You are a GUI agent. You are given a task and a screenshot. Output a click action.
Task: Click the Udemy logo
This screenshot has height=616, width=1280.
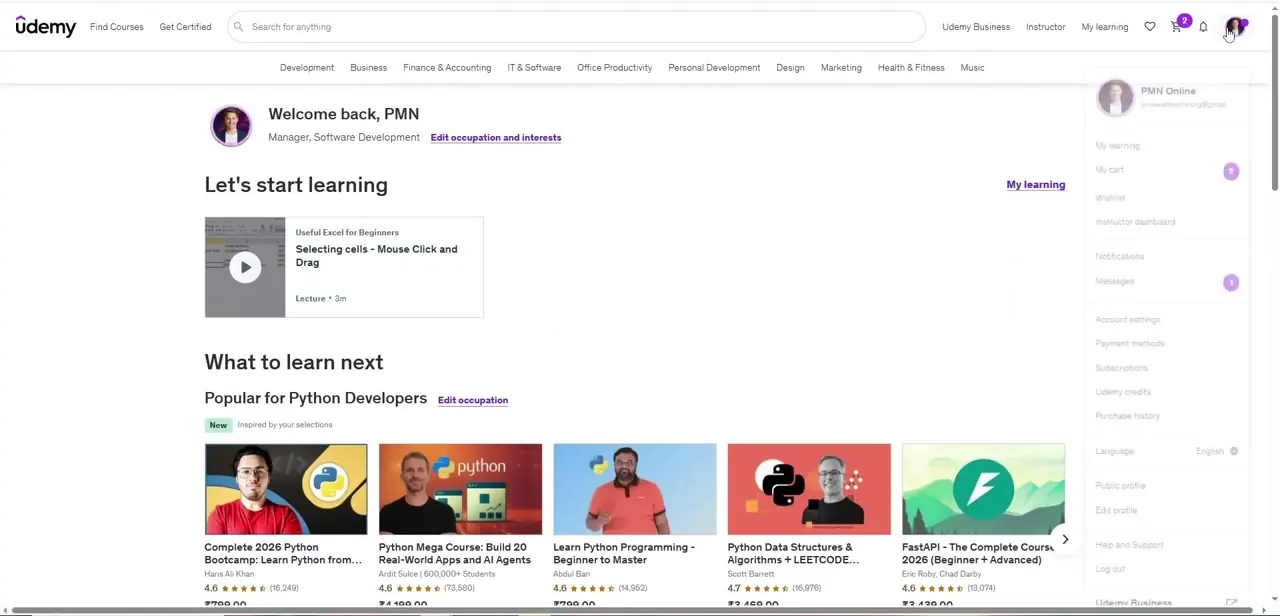pos(46,27)
